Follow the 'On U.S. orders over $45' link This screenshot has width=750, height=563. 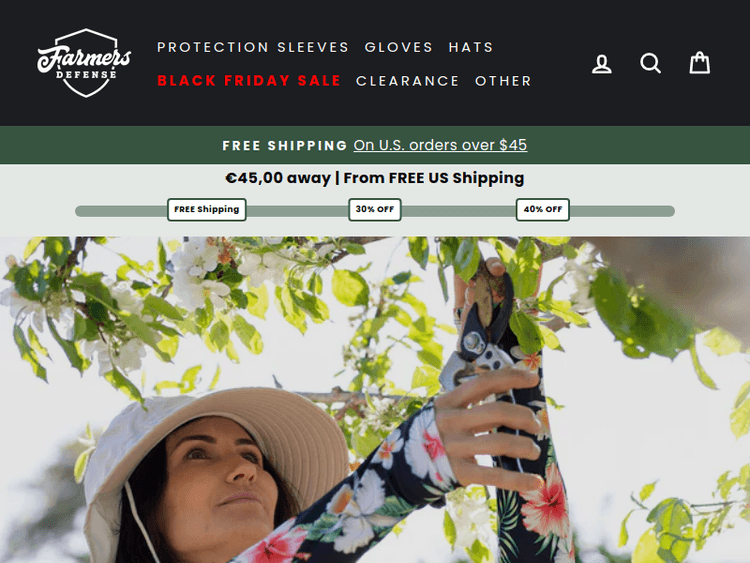click(x=440, y=145)
